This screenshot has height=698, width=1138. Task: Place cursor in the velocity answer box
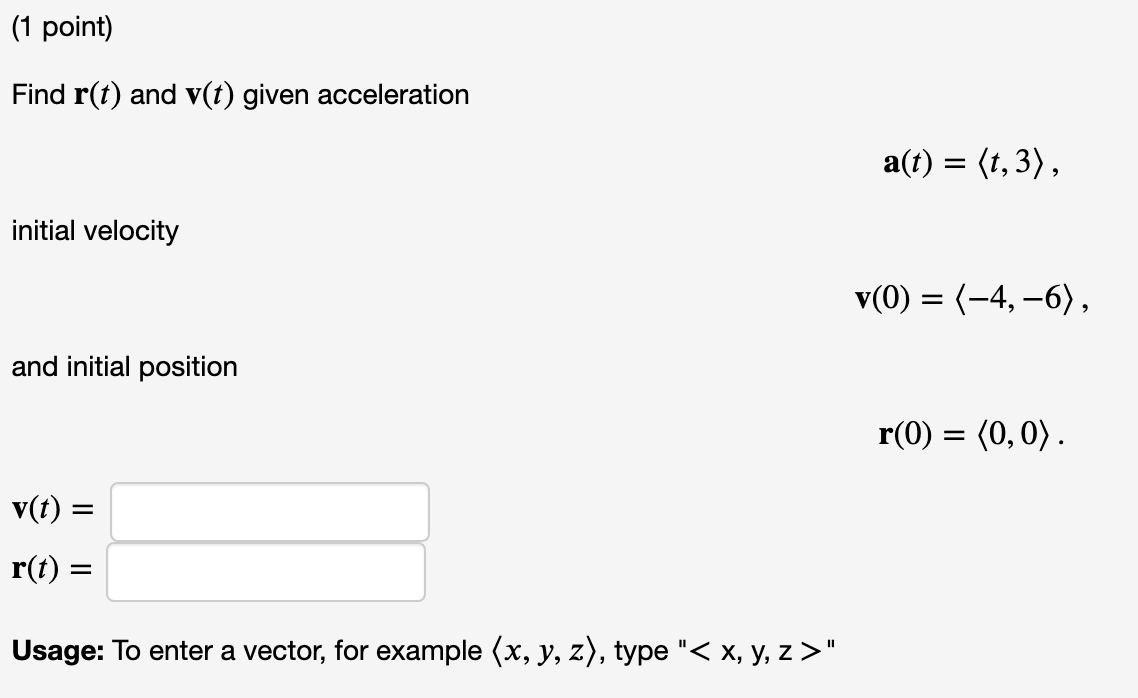270,512
